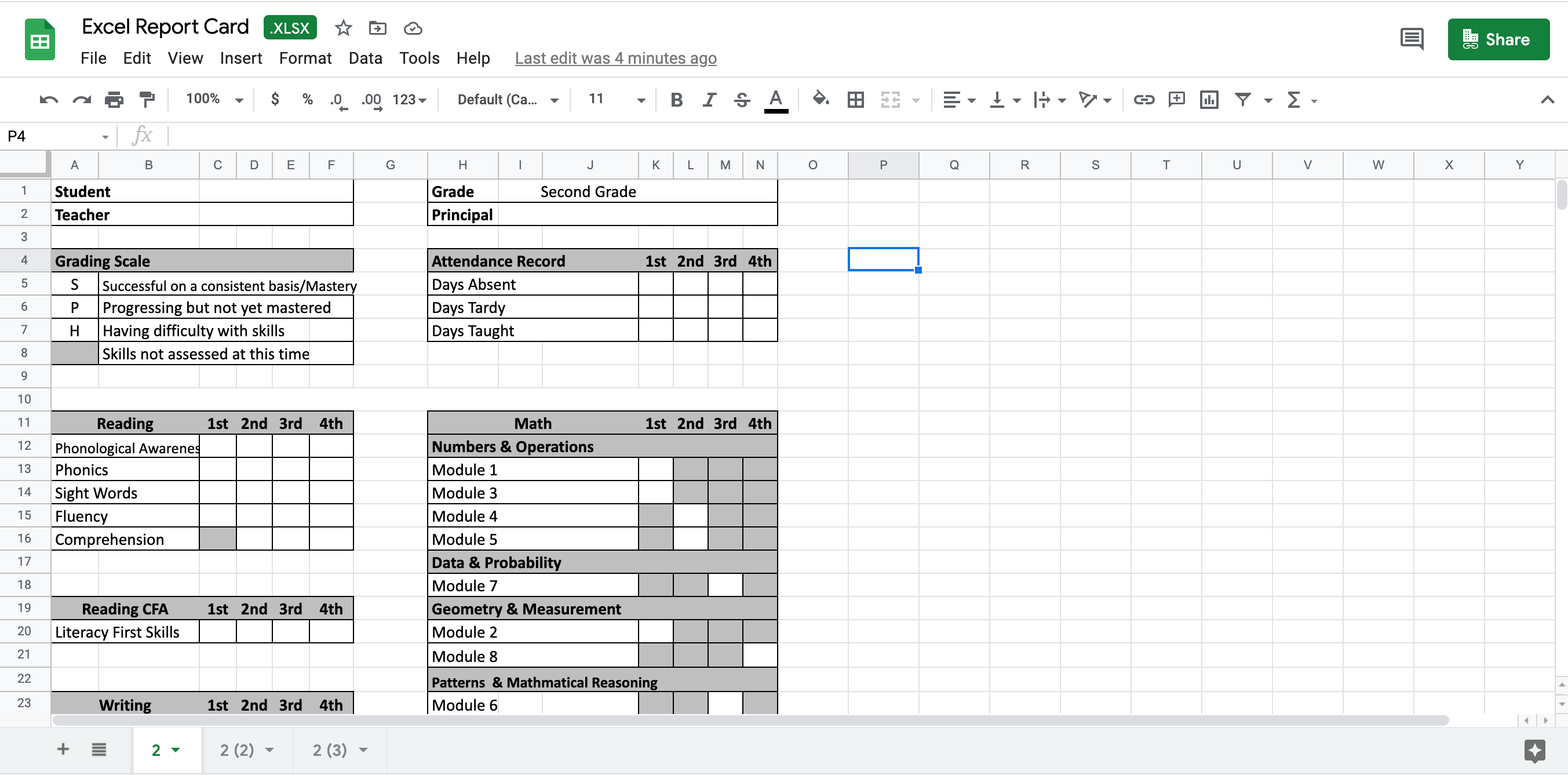Format the cell as currency
1568x775 pixels.
pos(275,99)
